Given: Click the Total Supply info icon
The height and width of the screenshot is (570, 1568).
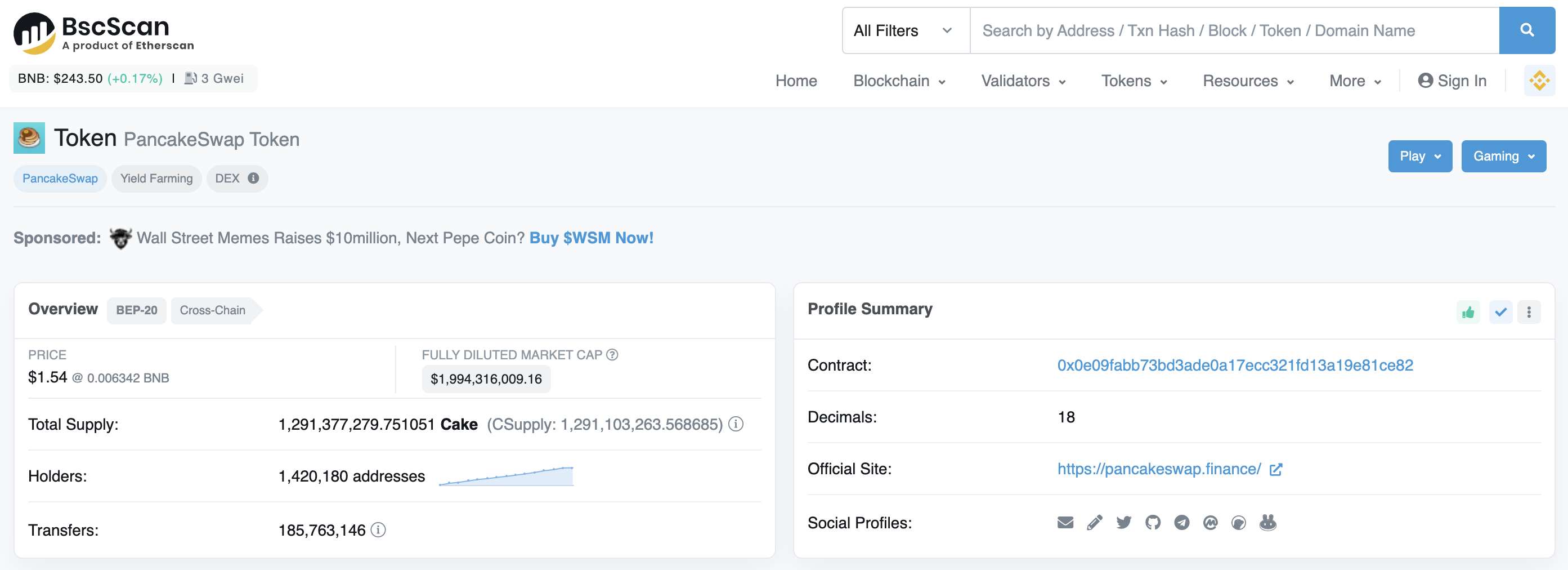Looking at the screenshot, I should click(736, 424).
